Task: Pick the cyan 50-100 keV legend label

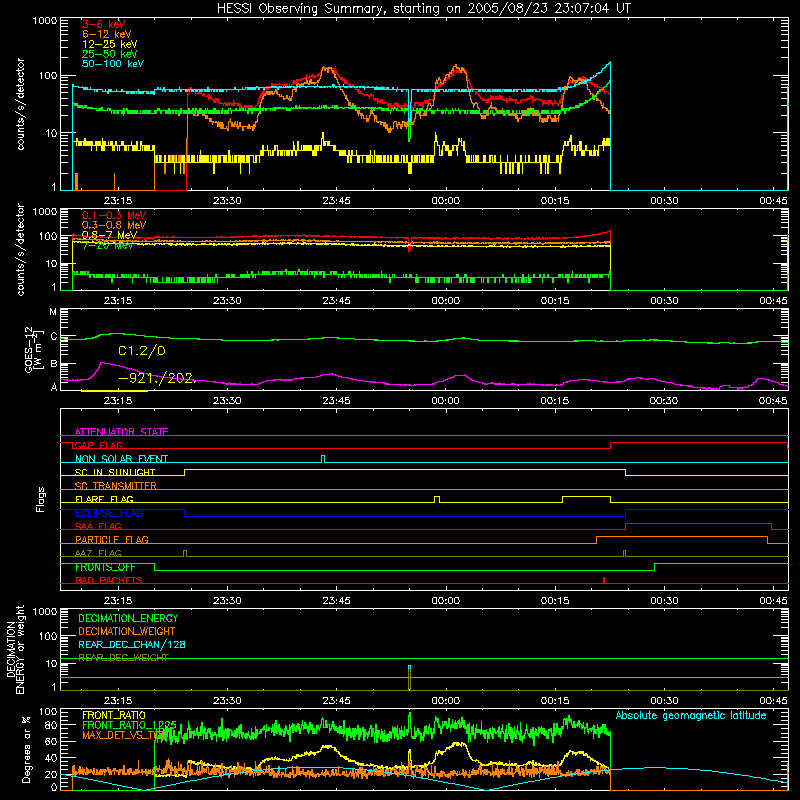Action: 113,64
